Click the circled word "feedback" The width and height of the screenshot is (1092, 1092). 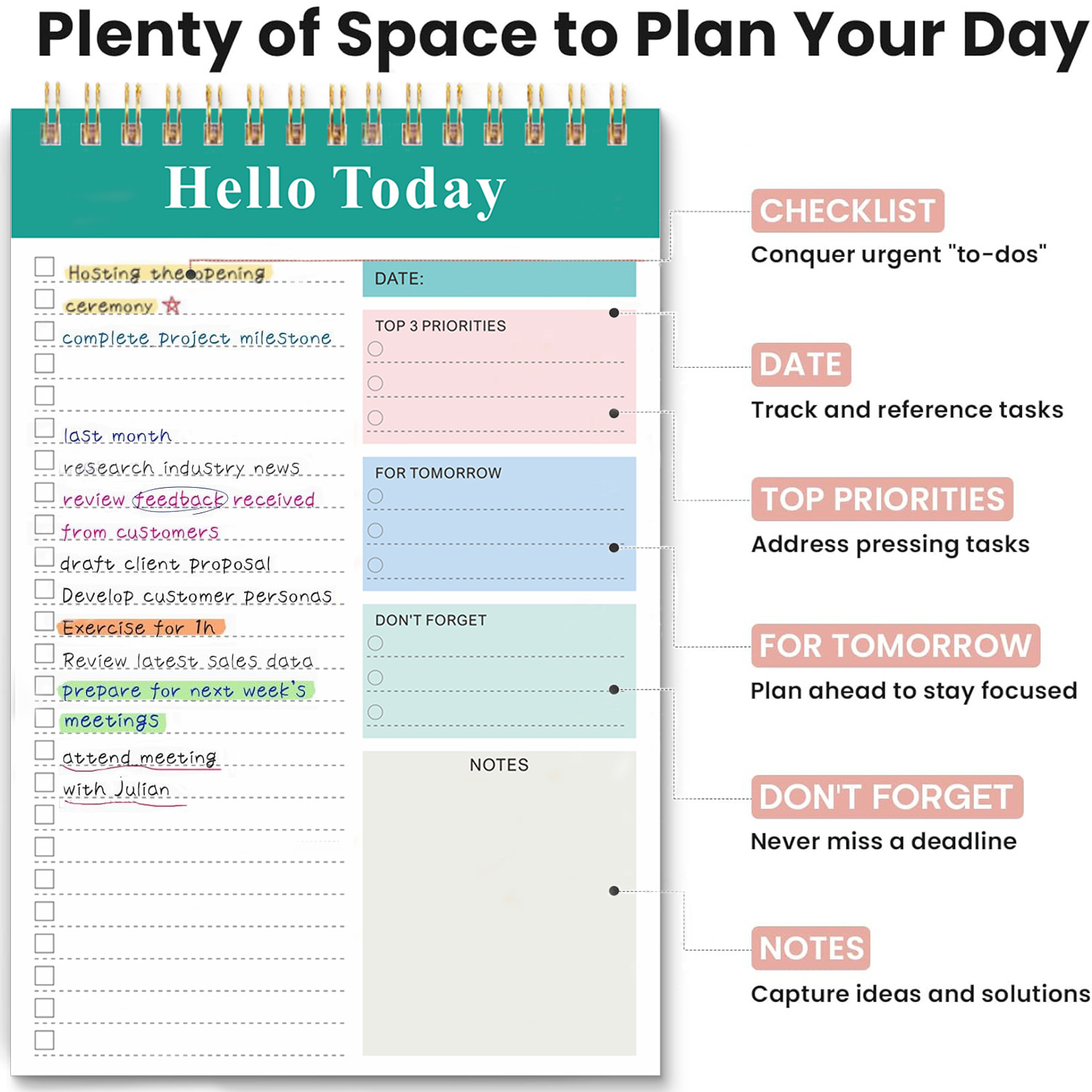(x=180, y=499)
